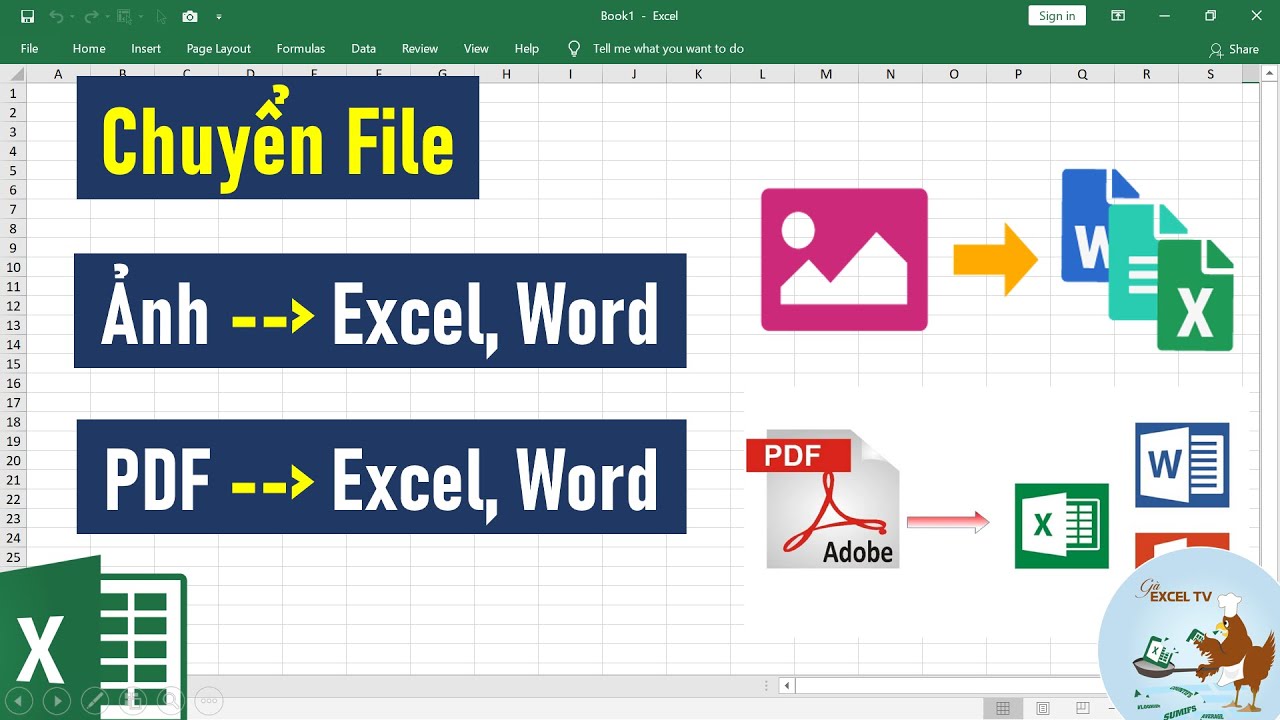
Task: Select column Q header
Action: point(1082,74)
